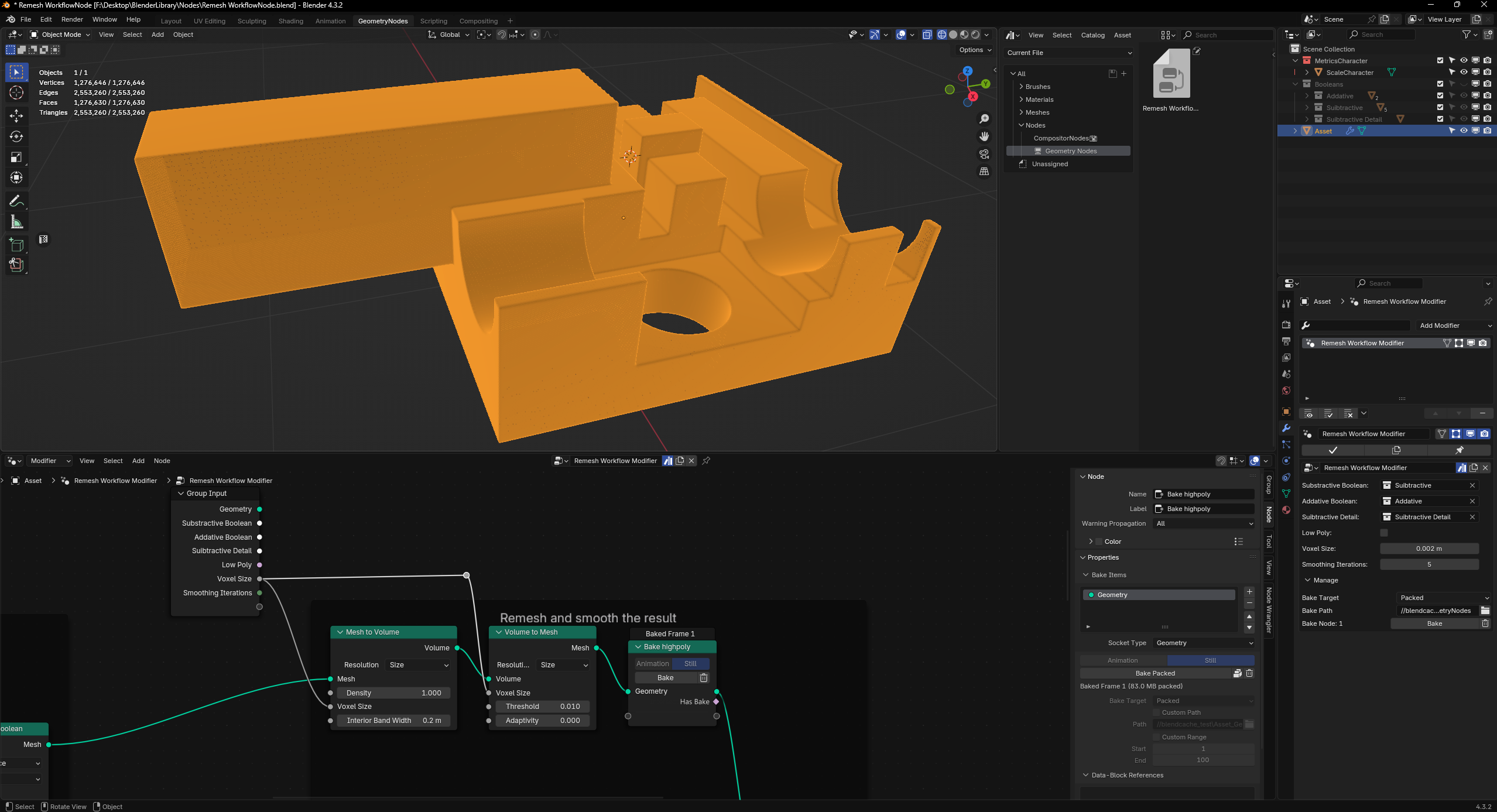Click the Bake Packed button
The height and width of the screenshot is (812, 1497).
pyautogui.click(x=1155, y=673)
